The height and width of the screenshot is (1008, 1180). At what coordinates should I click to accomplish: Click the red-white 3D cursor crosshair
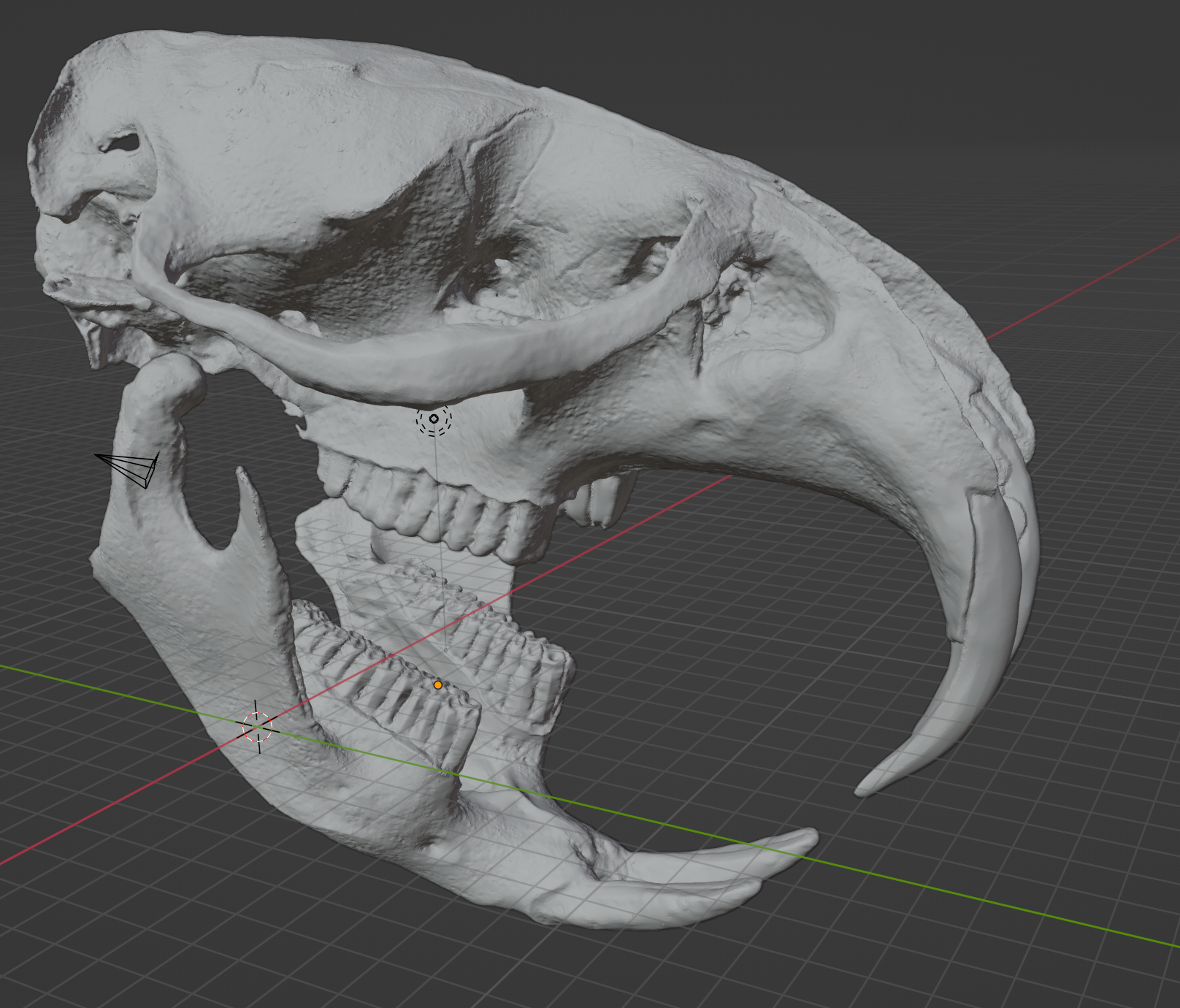coord(258,727)
